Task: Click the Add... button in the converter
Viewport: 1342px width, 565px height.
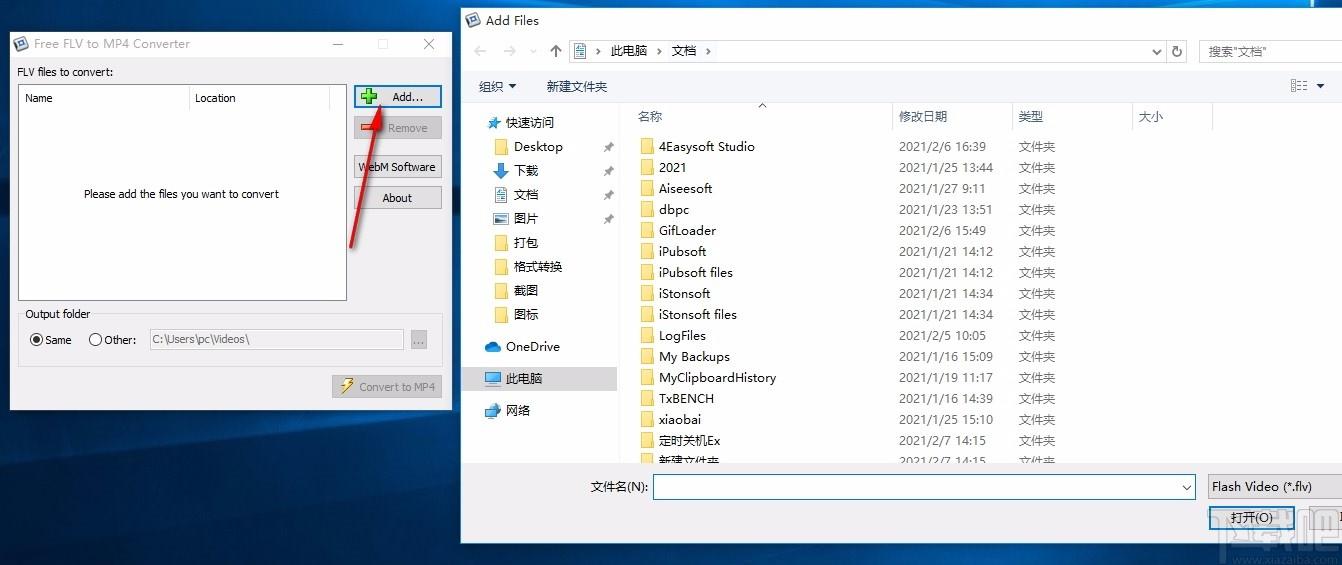Action: (397, 97)
